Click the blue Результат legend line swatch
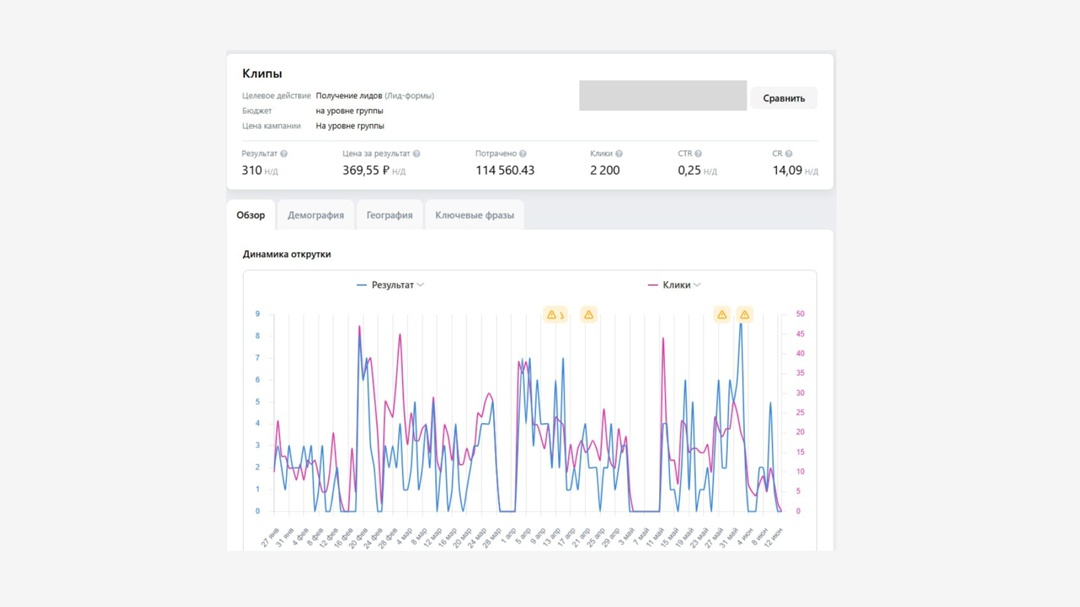Viewport: 1080px width, 607px height. click(362, 285)
